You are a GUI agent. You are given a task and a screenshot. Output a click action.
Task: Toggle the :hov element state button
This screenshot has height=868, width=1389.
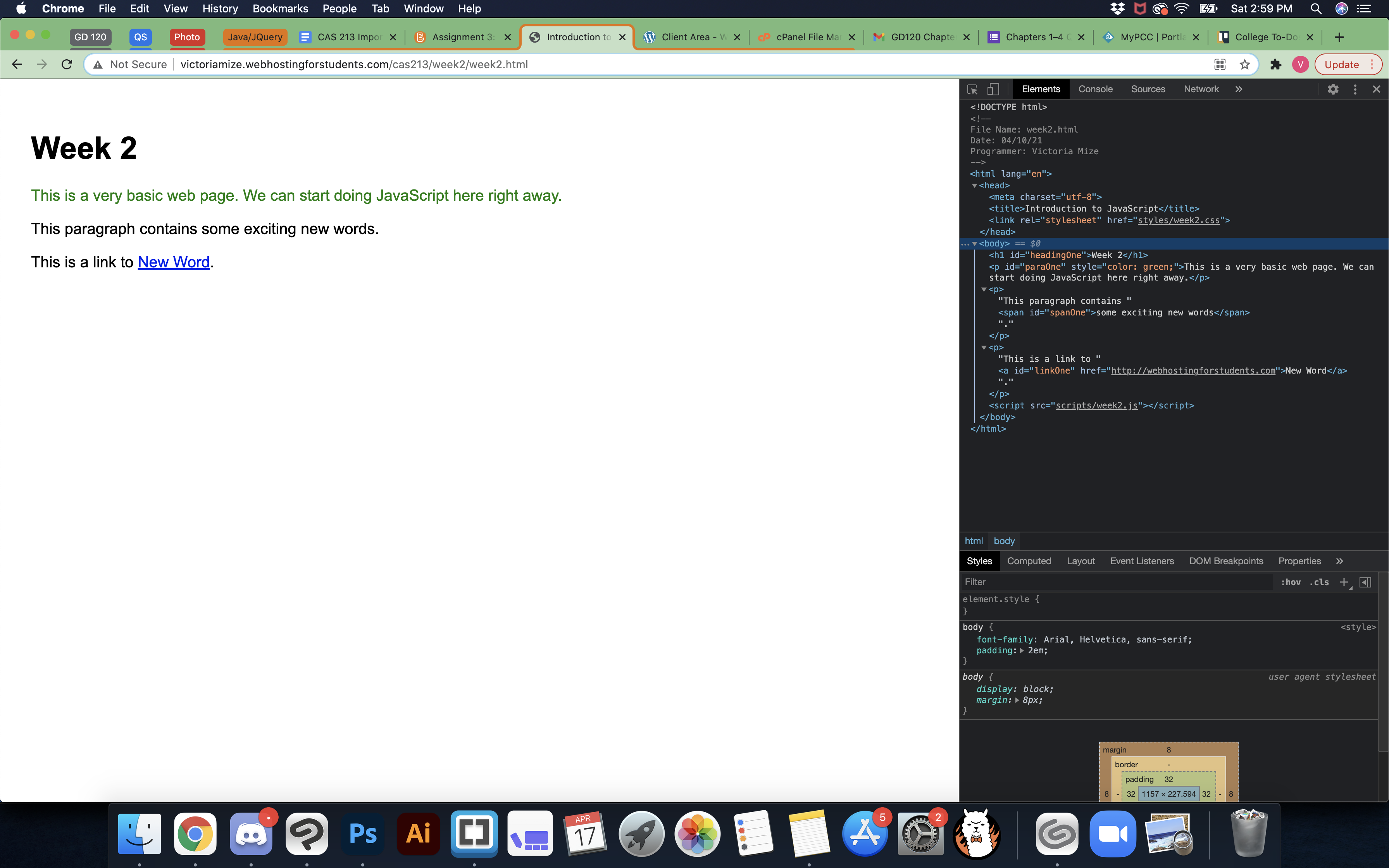click(x=1291, y=582)
